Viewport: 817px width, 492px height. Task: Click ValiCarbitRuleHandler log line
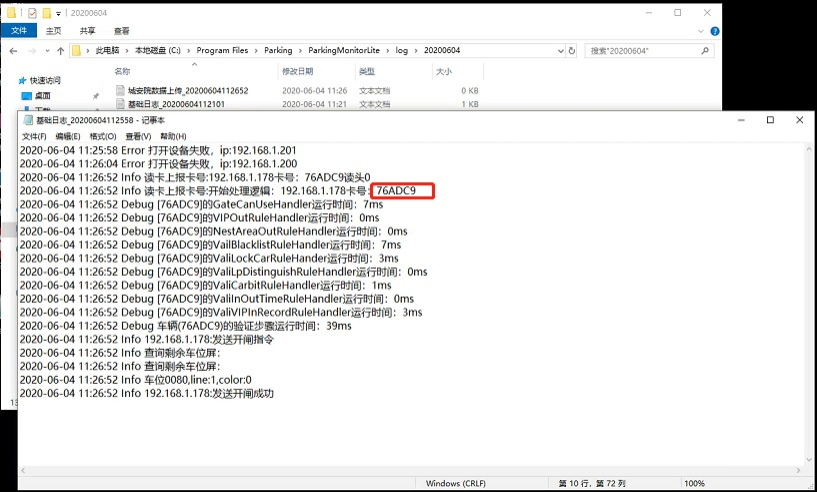(205, 286)
